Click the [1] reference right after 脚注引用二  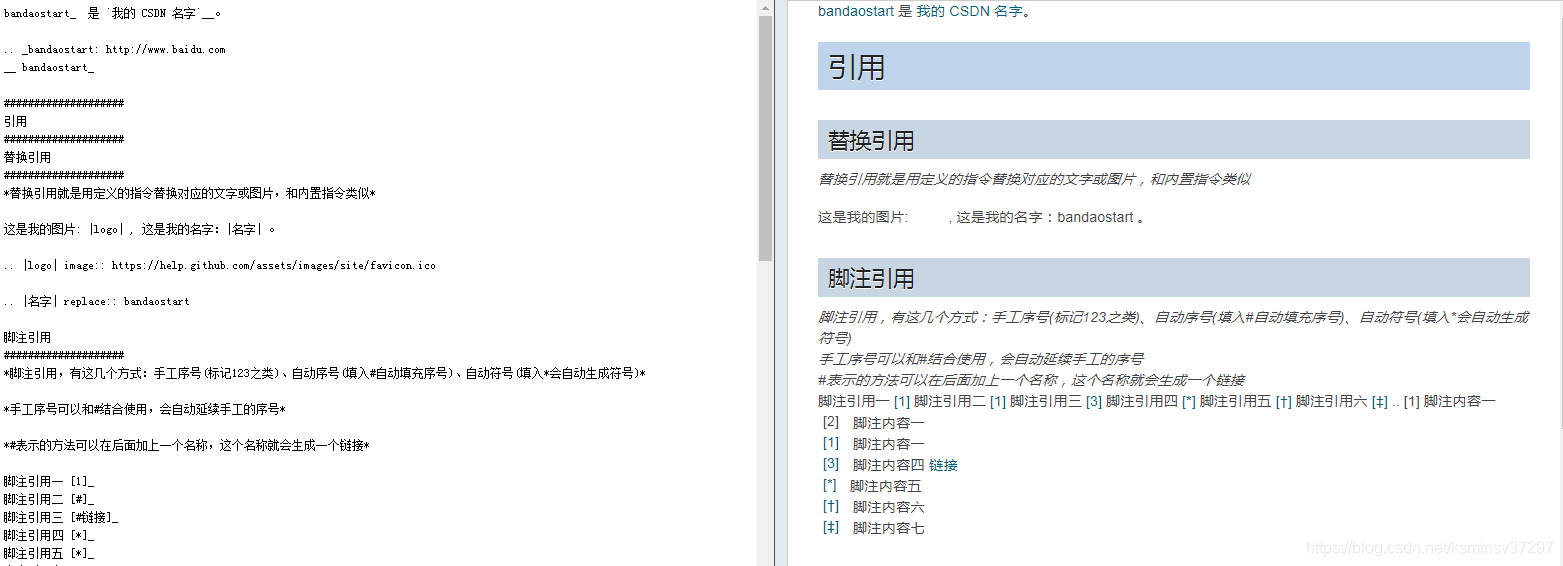pos(997,401)
